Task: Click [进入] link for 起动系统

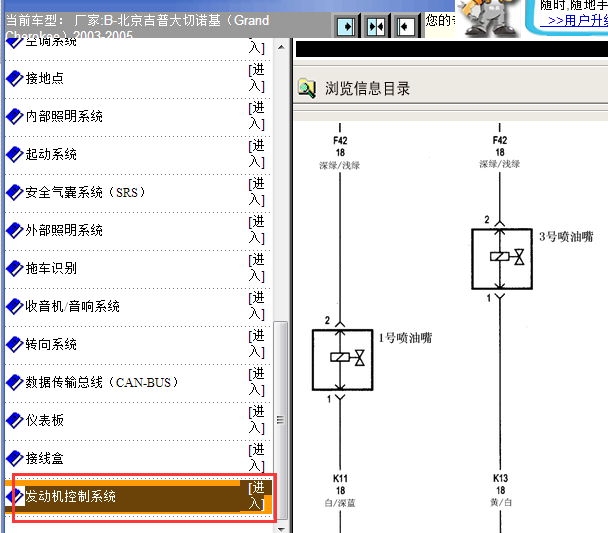Action: (257, 154)
